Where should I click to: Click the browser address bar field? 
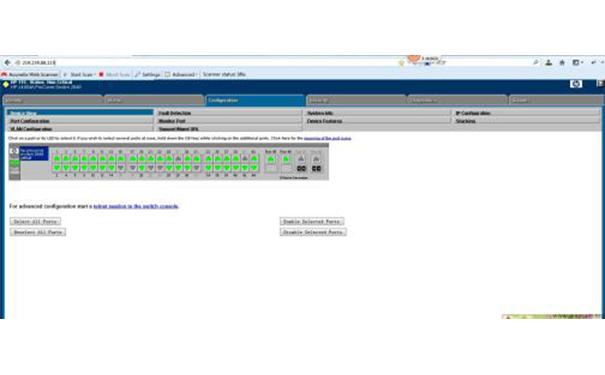[208, 62]
